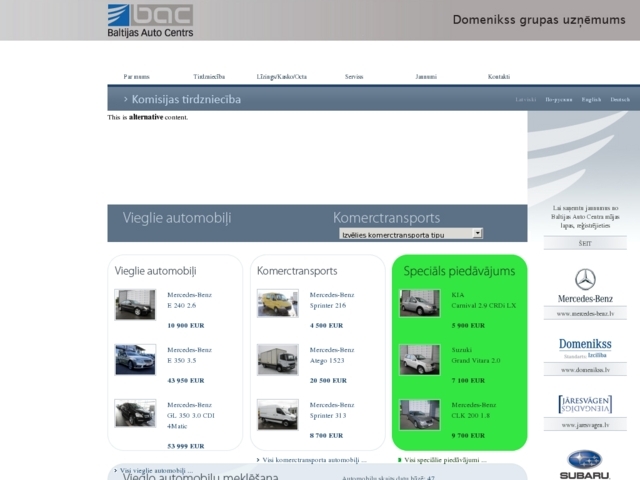Screen dimensions: 640x480
Task: Click the 43 950 EUR price
Action: point(186,381)
